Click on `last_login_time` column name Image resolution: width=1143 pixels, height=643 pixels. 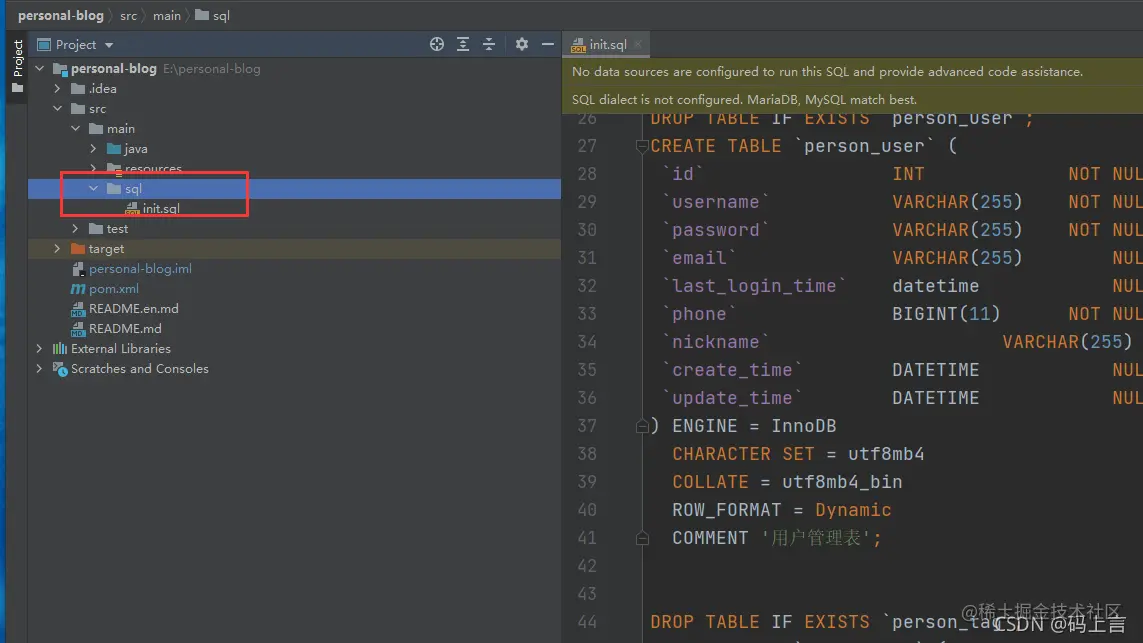click(x=754, y=286)
